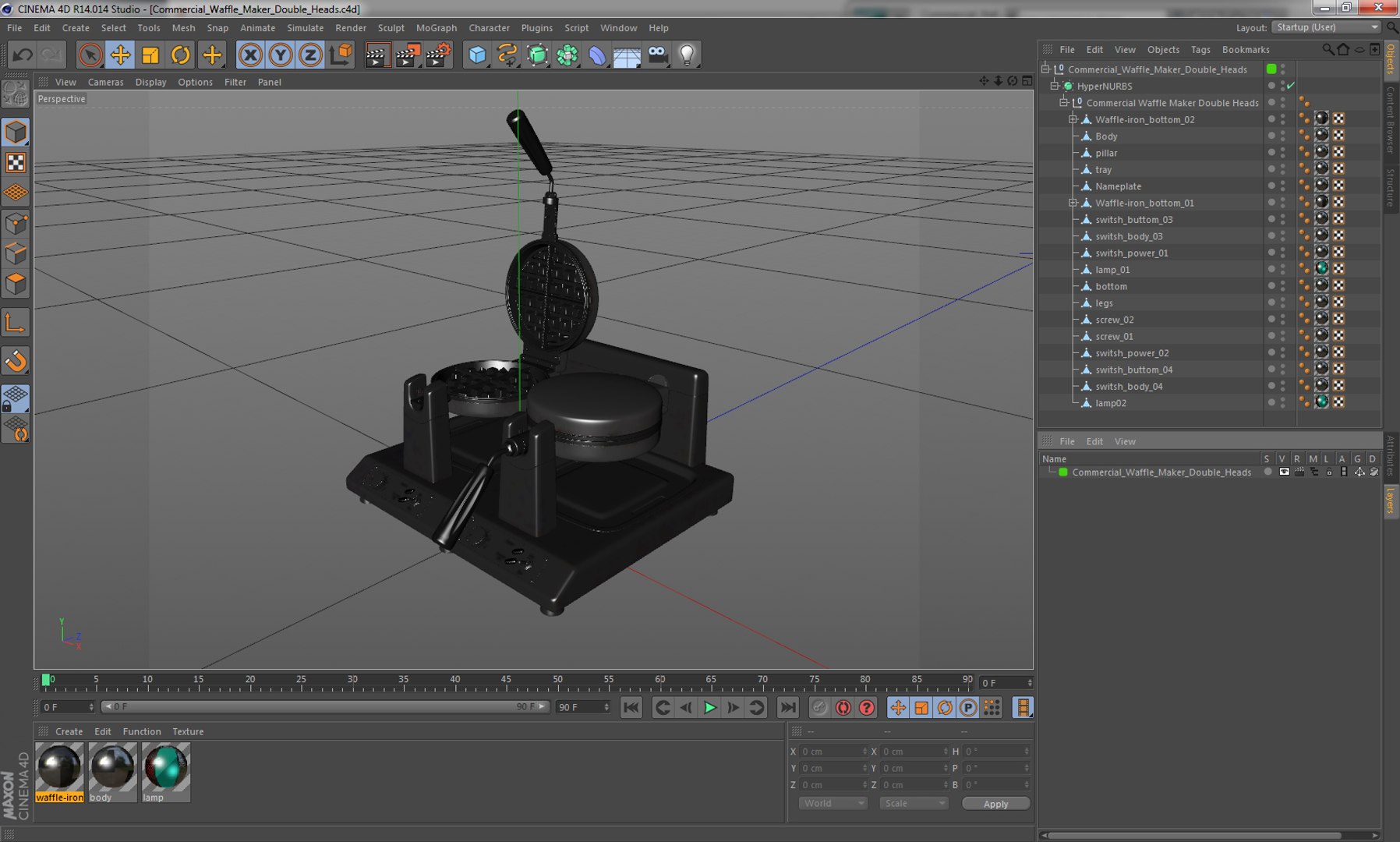The height and width of the screenshot is (842, 1400).
Task: Click the green layer color of Commercial_Waffle_Maker_Double_Heads
Action: coord(1062,472)
